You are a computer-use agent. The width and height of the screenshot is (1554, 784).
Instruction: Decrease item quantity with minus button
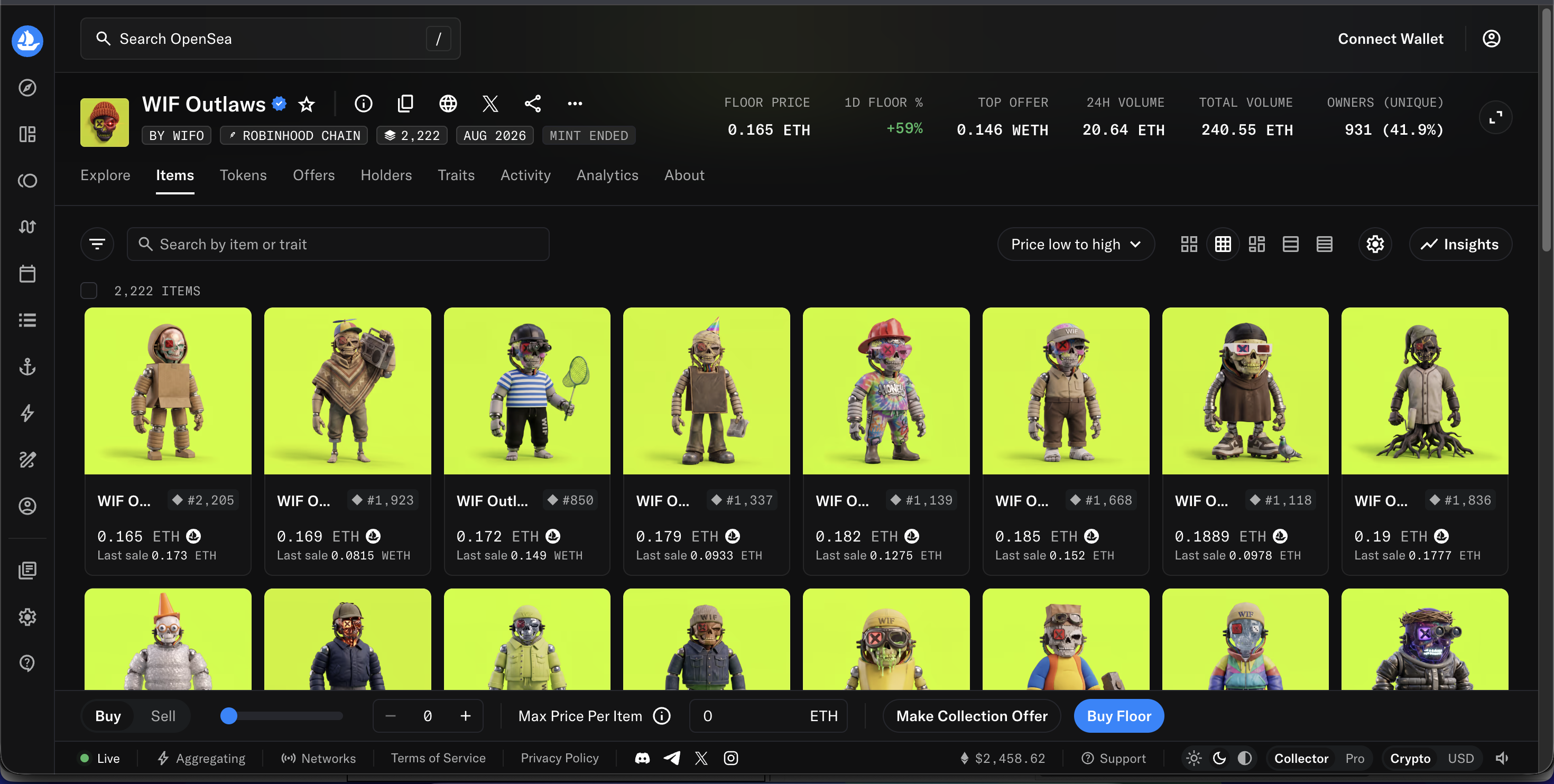[390, 716]
